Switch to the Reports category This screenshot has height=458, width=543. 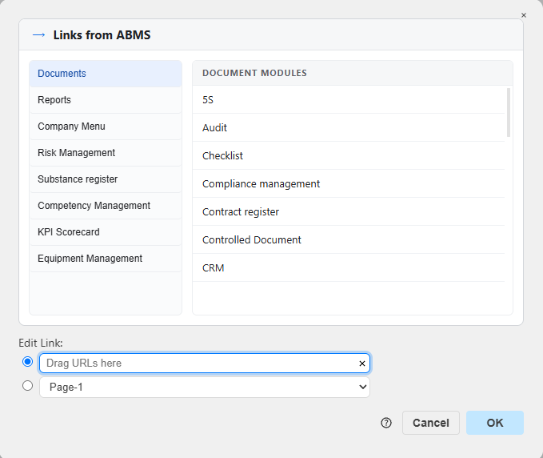click(x=106, y=100)
